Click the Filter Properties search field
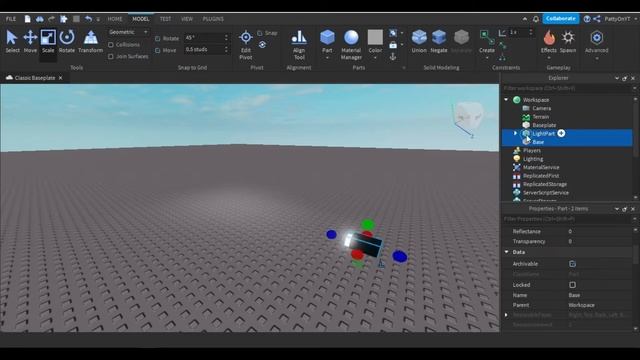This screenshot has width=640, height=360. [x=567, y=219]
